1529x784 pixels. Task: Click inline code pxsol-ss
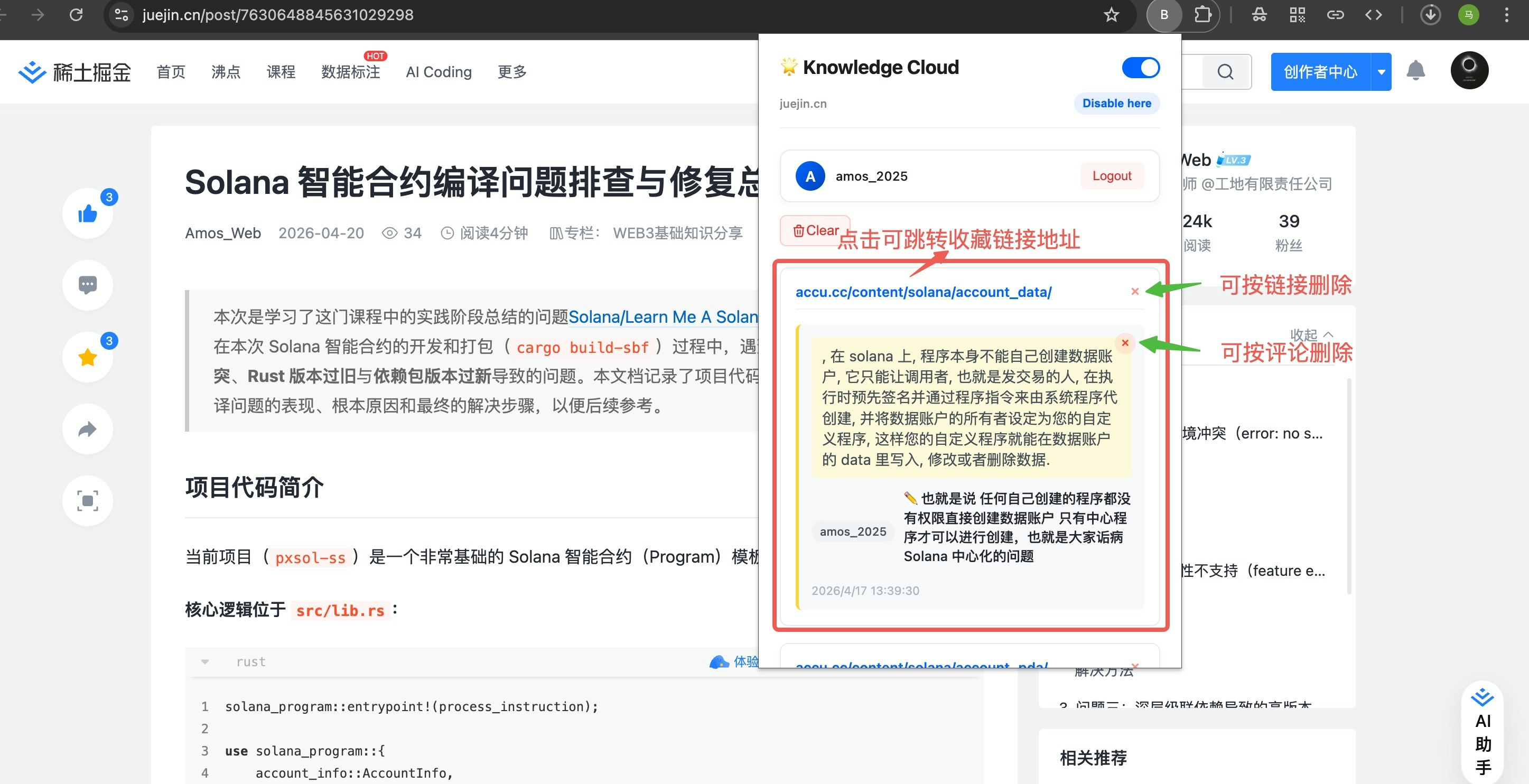click(311, 557)
